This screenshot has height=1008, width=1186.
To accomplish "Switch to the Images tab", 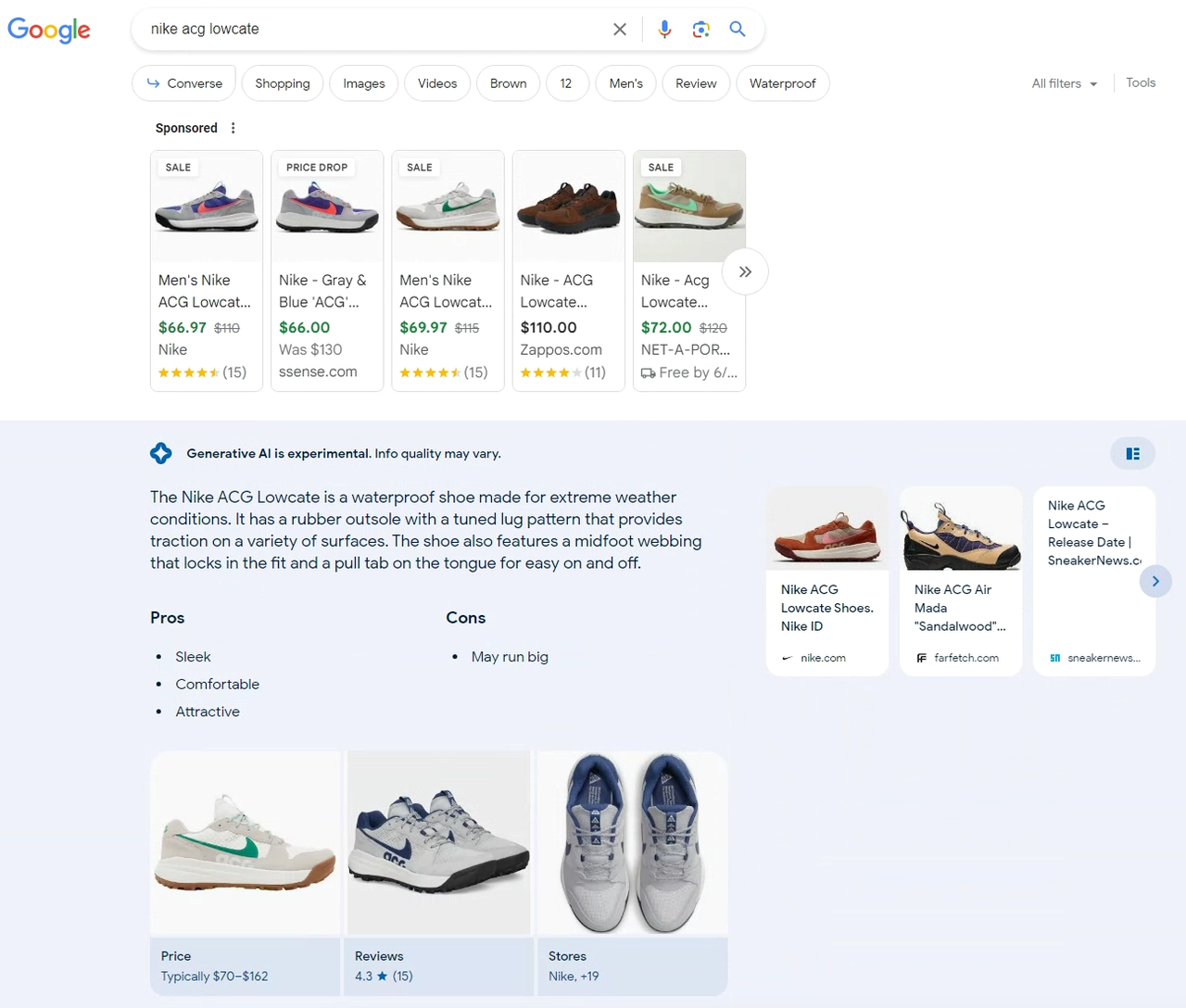I will (x=364, y=83).
